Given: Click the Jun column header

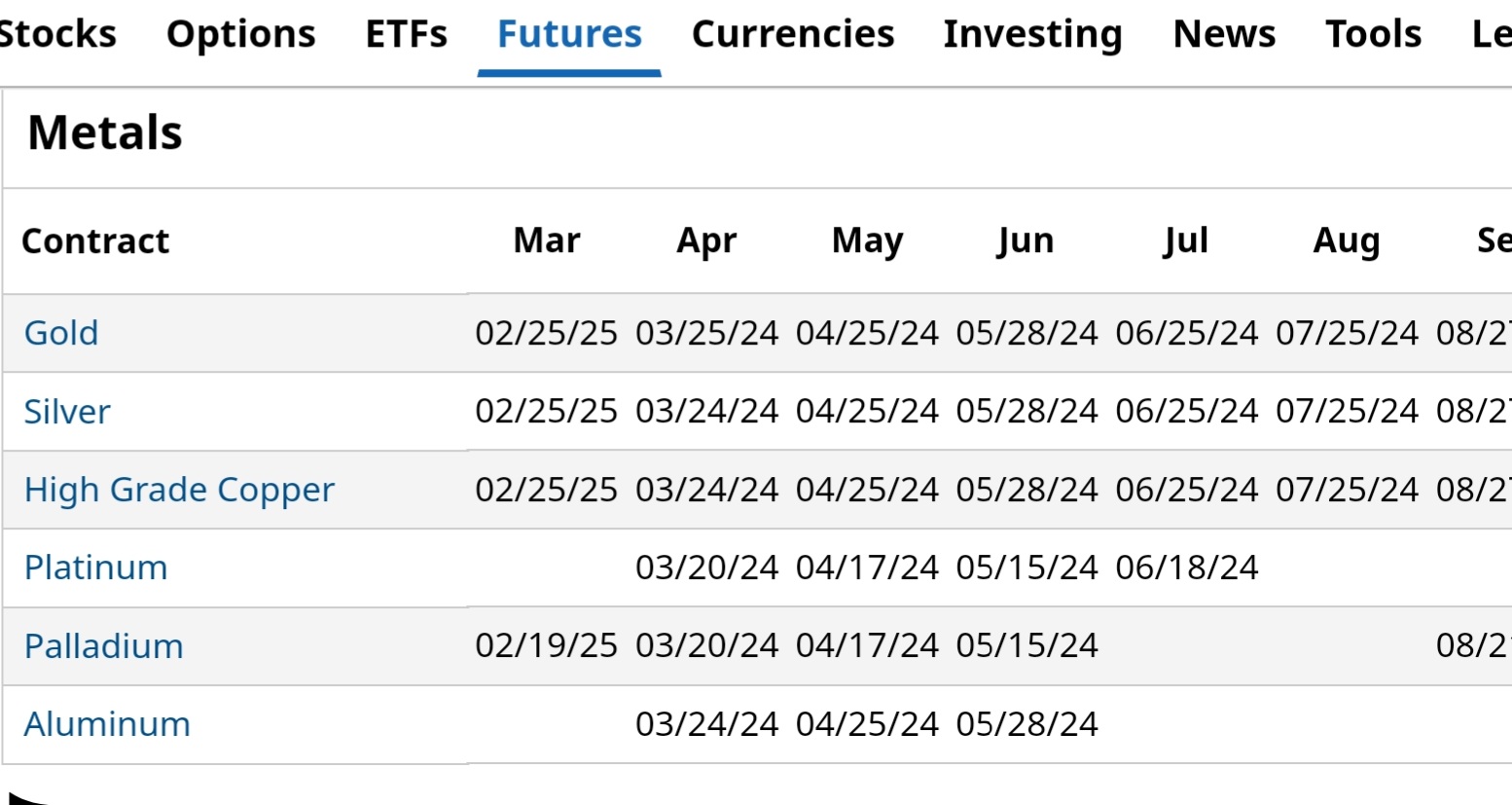Looking at the screenshot, I should tap(1026, 240).
